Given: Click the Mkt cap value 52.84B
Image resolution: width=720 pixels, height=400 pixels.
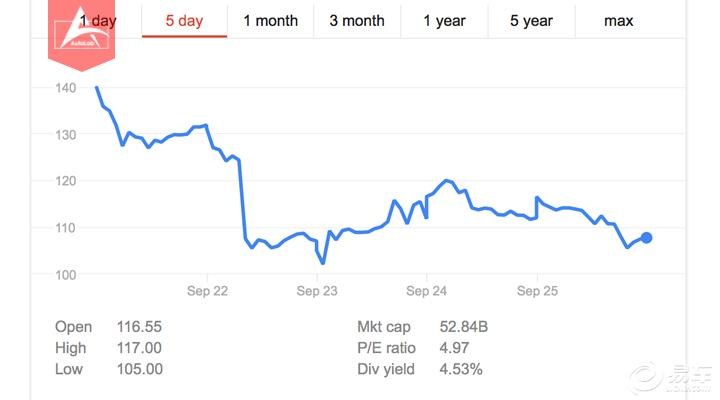Looking at the screenshot, I should click(464, 327).
